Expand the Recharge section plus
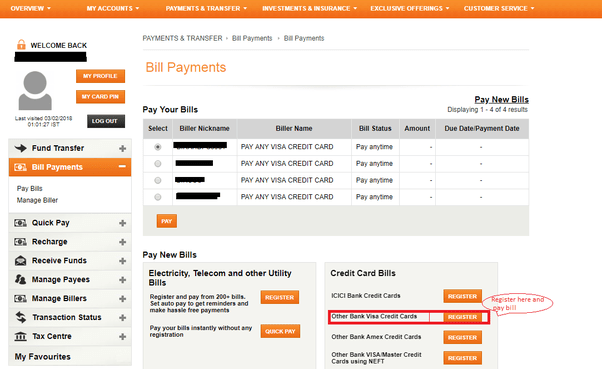602x369 pixels. click(x=122, y=242)
